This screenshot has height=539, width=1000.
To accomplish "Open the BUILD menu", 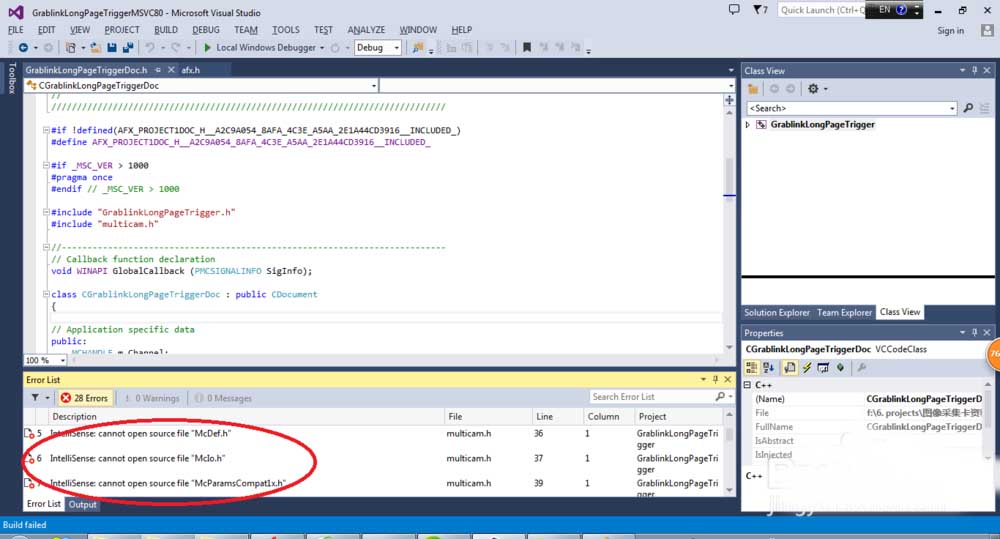I will pos(166,30).
